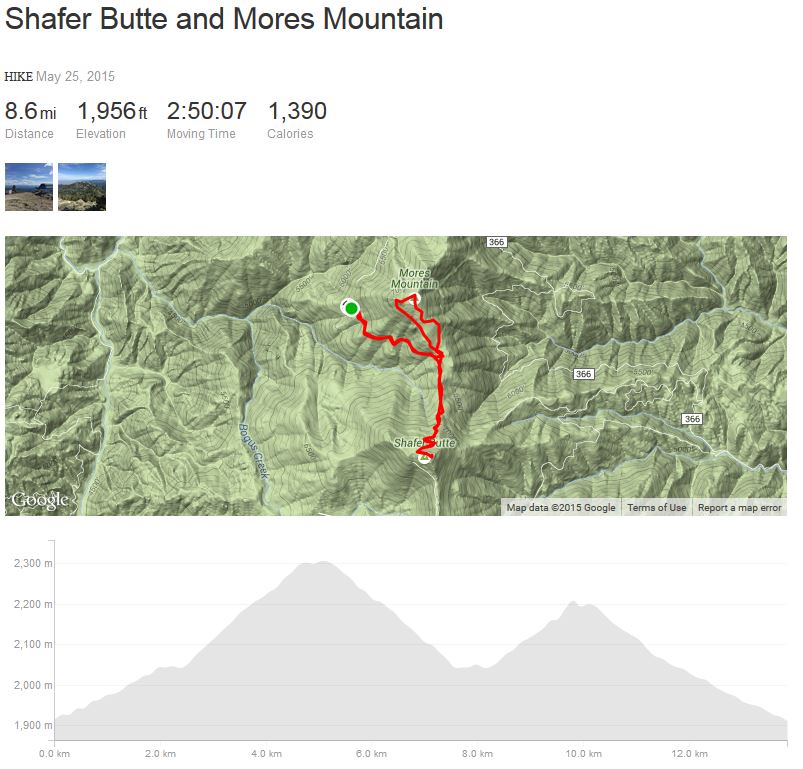Screen dimensions: 803x769
Task: Click the 366 highway shield nearest Mores Mountain
Action: (x=497, y=243)
